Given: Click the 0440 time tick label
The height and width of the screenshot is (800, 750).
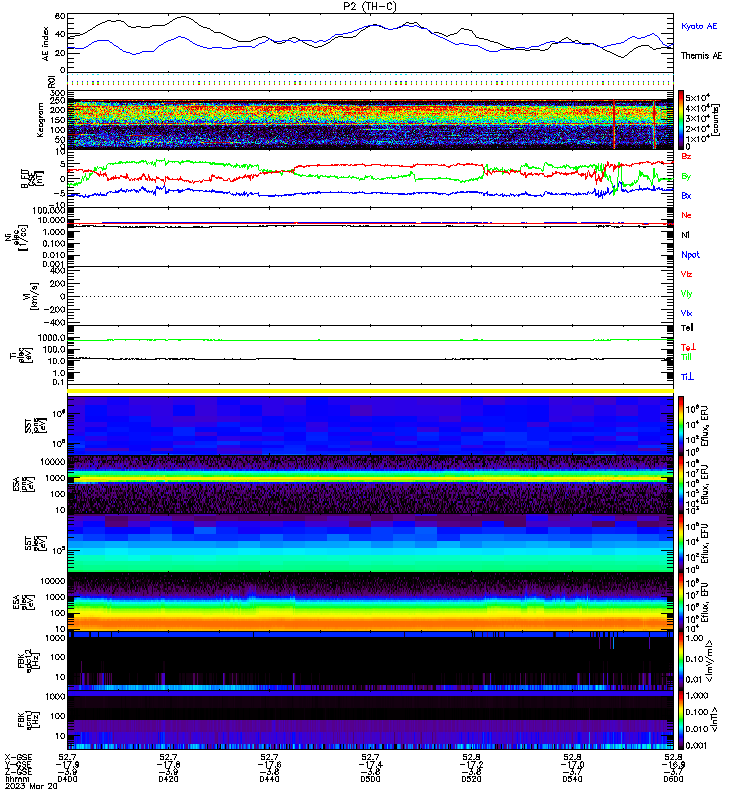Looking at the screenshot, I should 269,779.
